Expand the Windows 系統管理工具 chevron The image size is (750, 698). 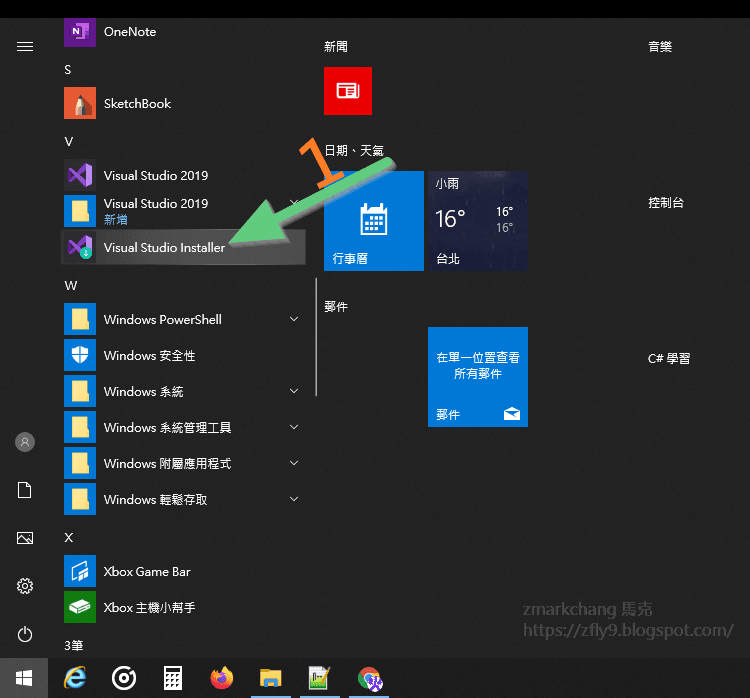coord(294,427)
